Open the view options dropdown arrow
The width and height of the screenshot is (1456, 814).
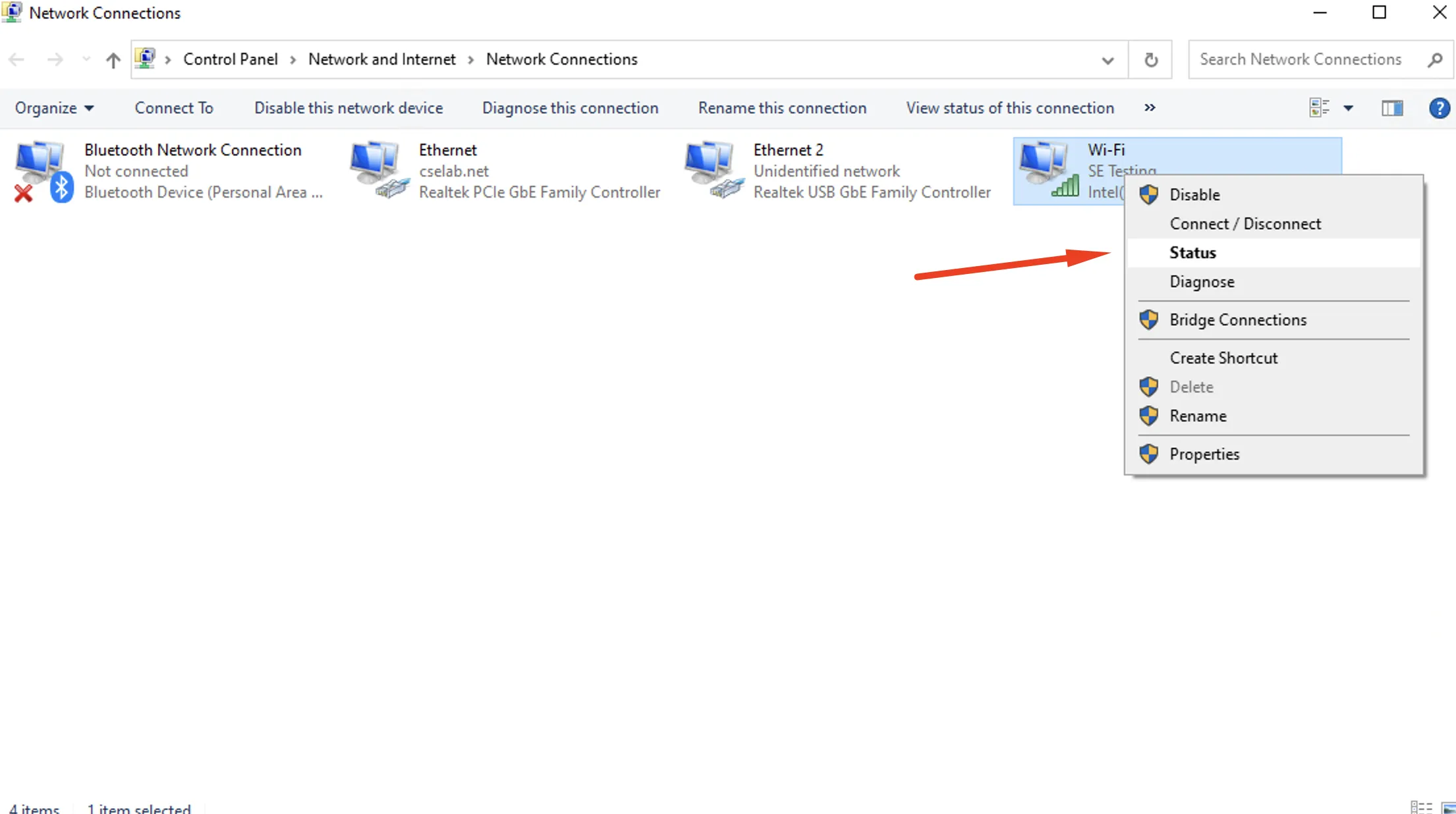tap(1348, 108)
